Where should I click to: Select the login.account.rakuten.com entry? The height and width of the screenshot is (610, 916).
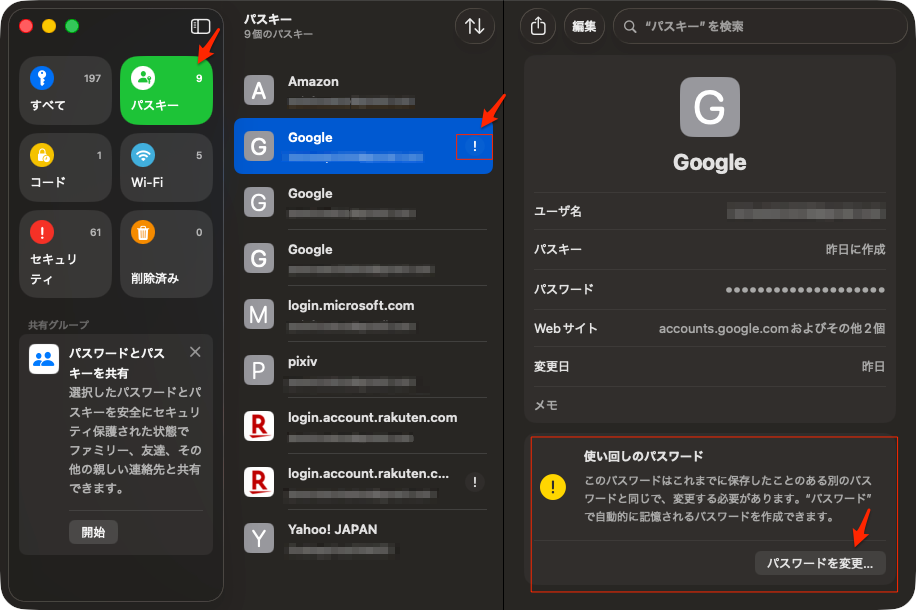[x=363, y=427]
